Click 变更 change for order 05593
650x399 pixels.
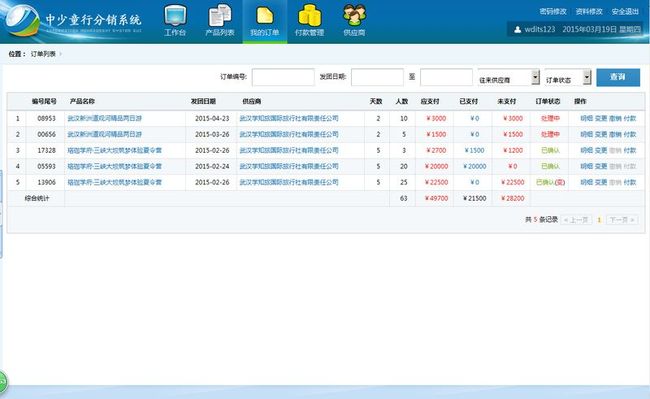601,166
